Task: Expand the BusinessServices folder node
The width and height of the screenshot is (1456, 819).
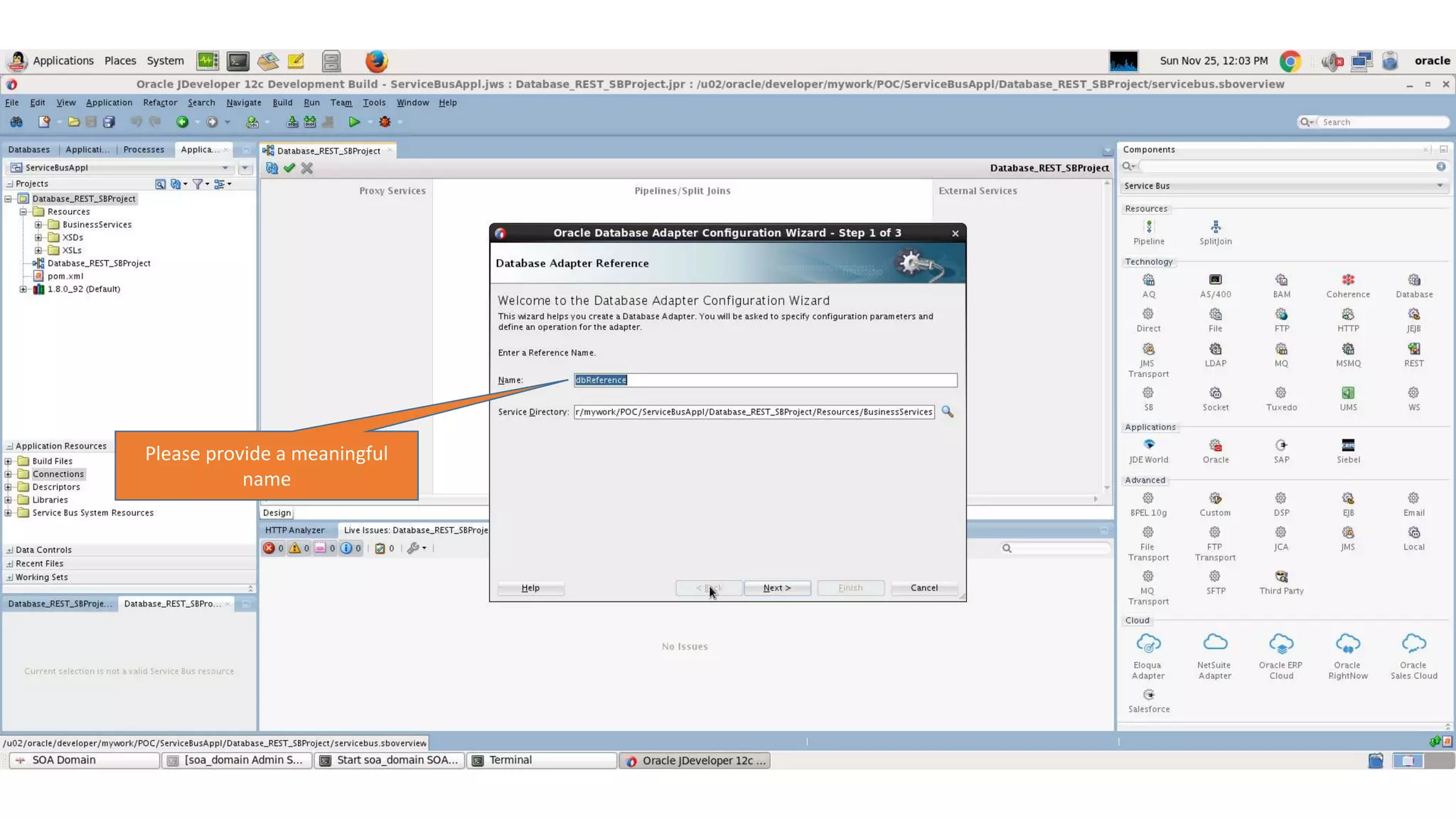Action: (38, 225)
